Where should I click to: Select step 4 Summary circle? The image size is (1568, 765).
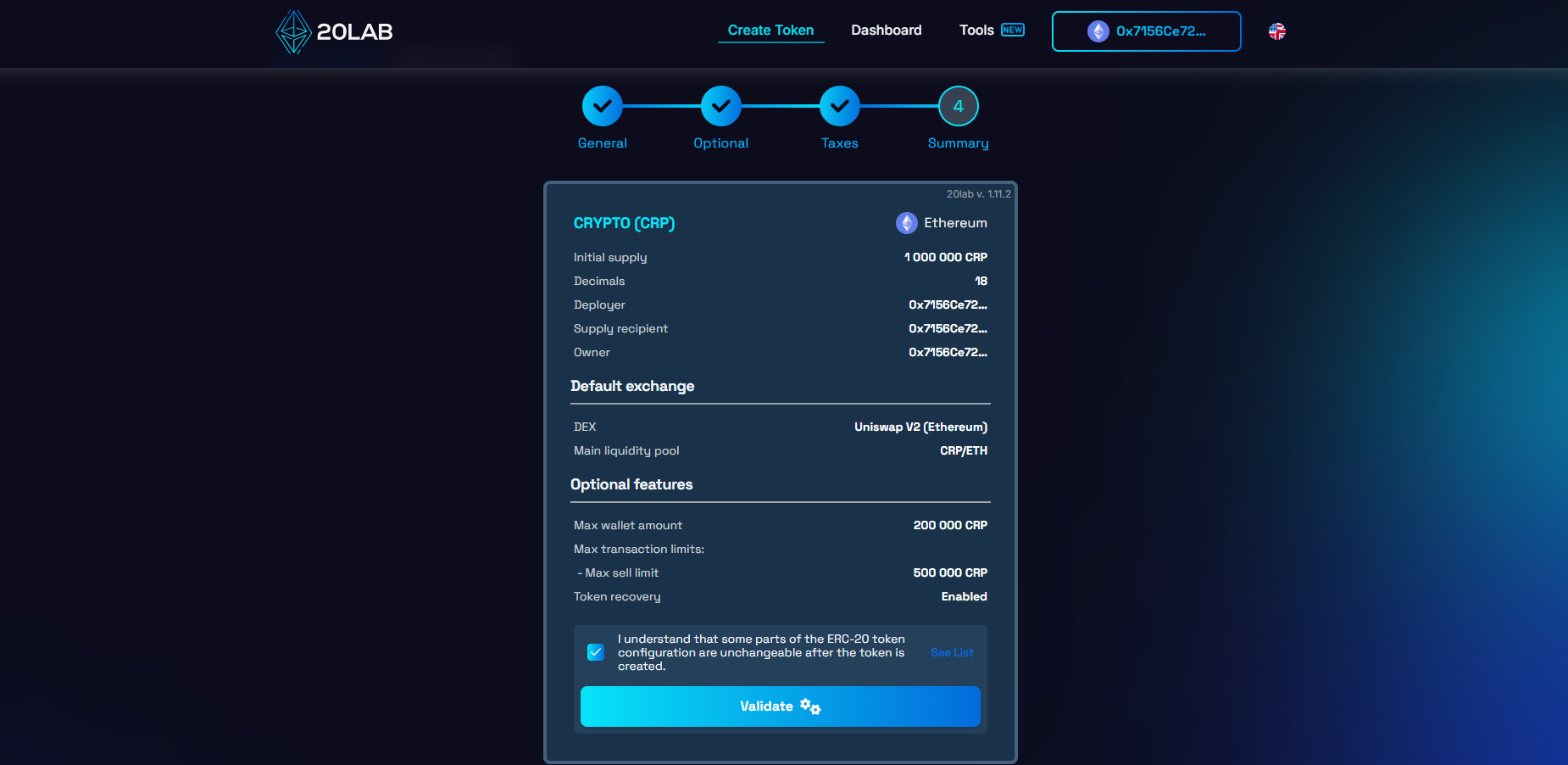click(x=959, y=107)
